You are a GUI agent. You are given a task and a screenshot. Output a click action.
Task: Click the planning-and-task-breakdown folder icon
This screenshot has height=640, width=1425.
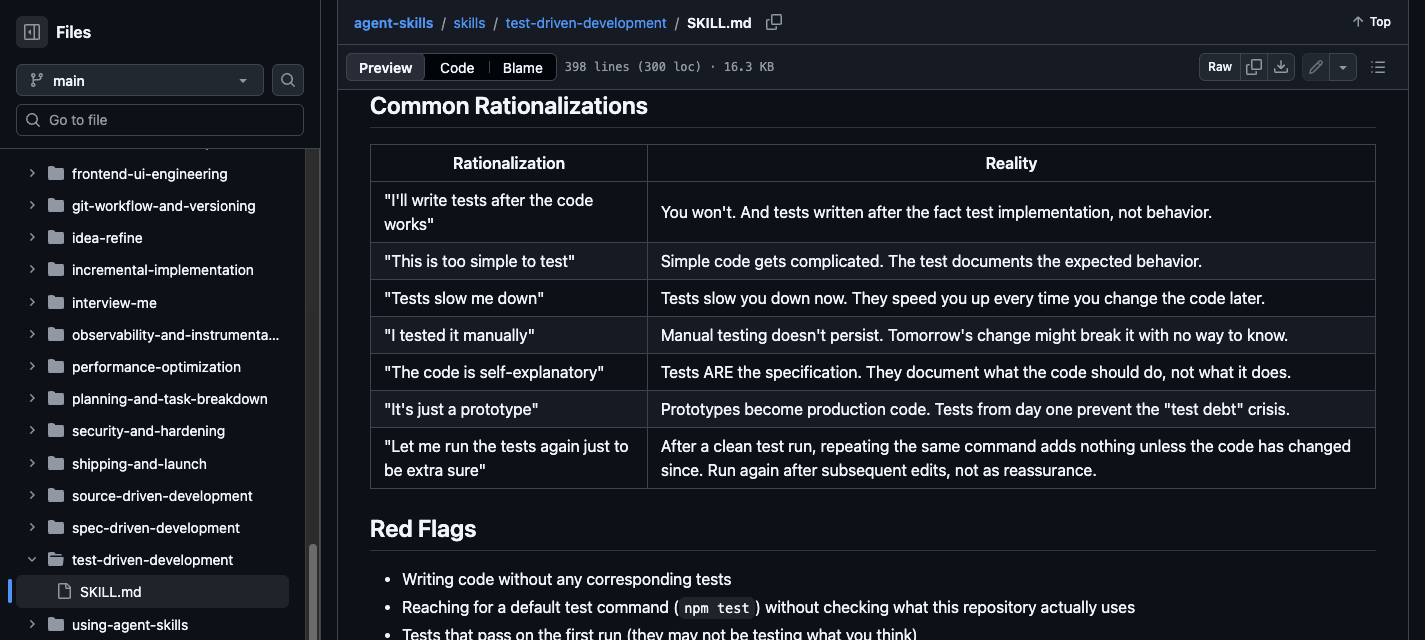[x=55, y=399]
